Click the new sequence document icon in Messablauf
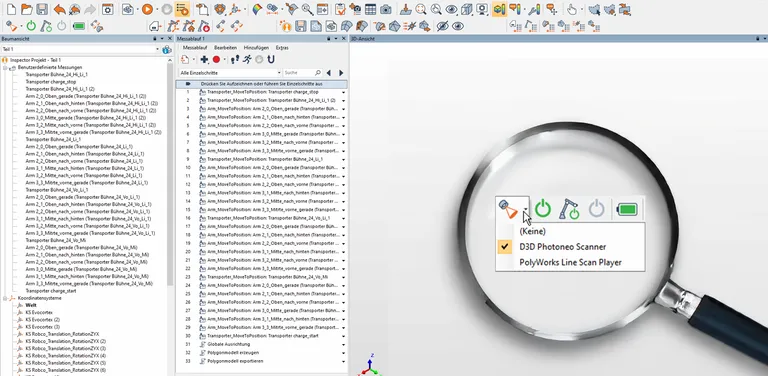The height and width of the screenshot is (376, 768). pyautogui.click(x=185, y=59)
